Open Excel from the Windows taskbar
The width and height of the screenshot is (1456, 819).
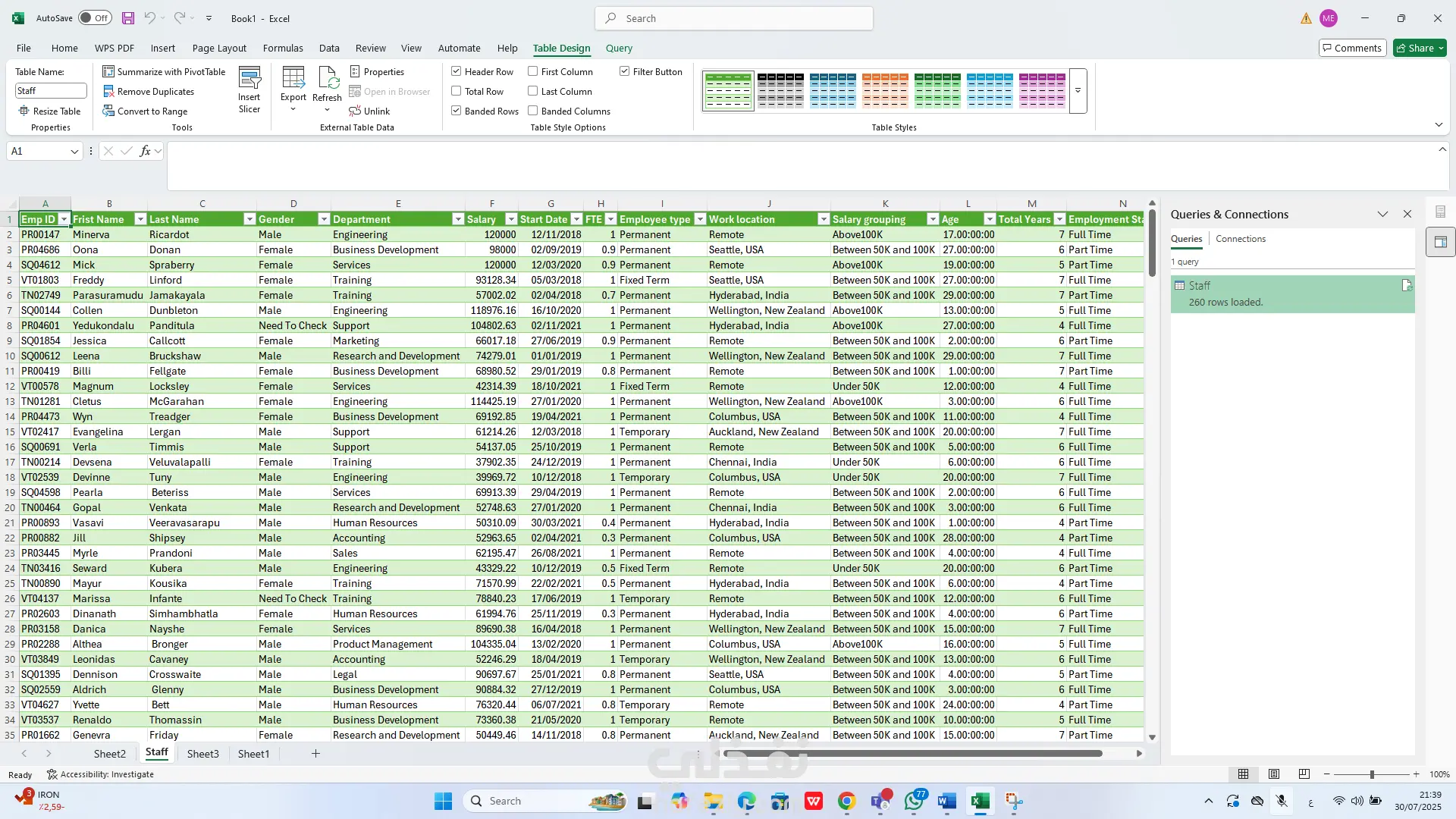(x=980, y=801)
